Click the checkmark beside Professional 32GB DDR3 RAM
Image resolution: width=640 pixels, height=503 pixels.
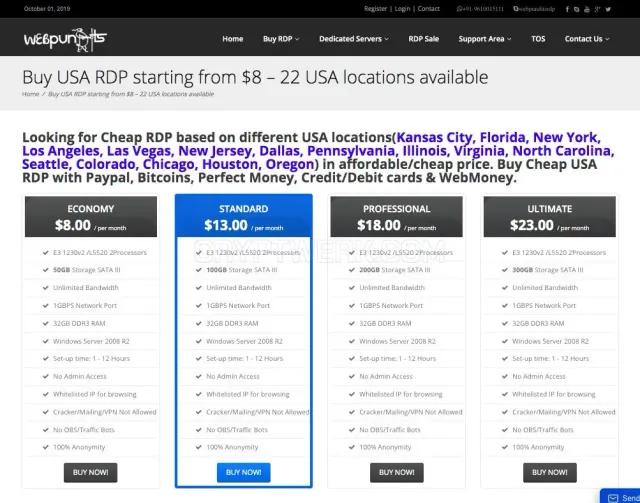(352, 323)
